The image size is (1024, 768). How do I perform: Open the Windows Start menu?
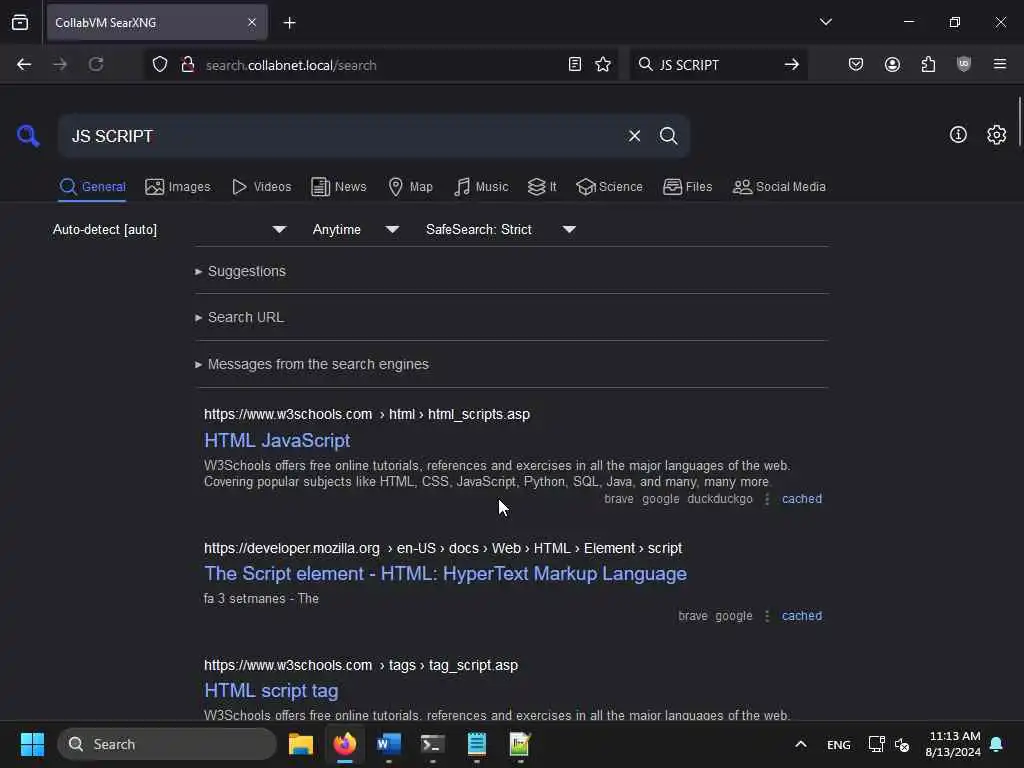point(32,744)
